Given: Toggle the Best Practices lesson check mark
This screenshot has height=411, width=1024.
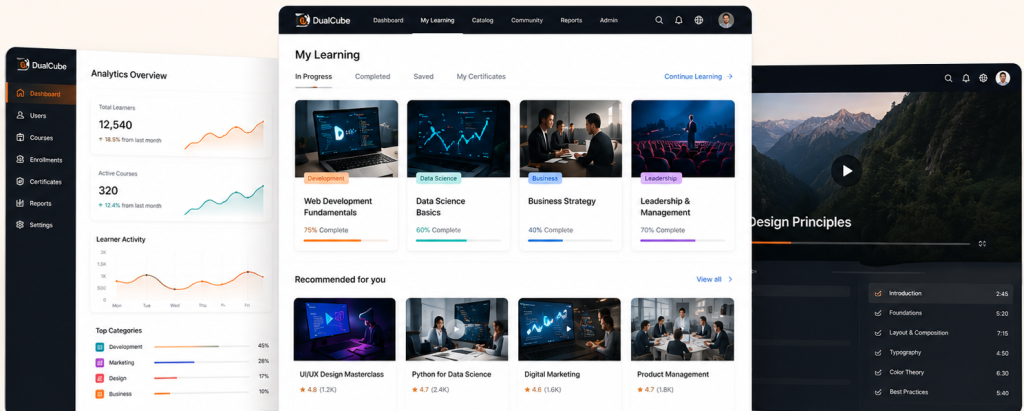Looking at the screenshot, I should (x=878, y=393).
